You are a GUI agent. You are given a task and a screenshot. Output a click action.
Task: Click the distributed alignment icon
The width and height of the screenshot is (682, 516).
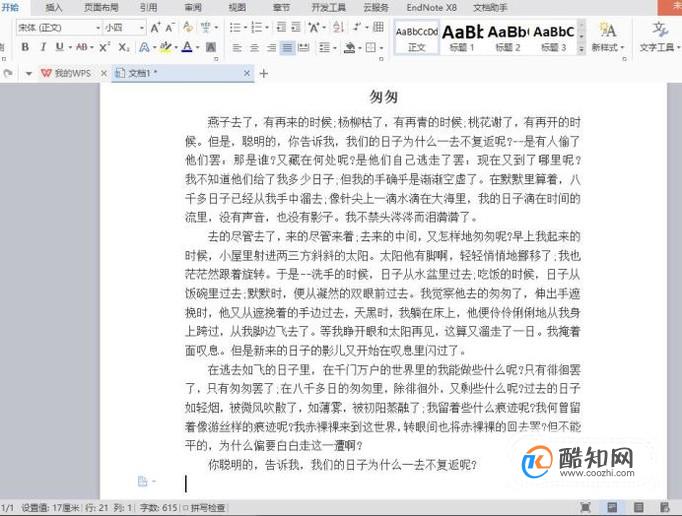[x=304, y=47]
